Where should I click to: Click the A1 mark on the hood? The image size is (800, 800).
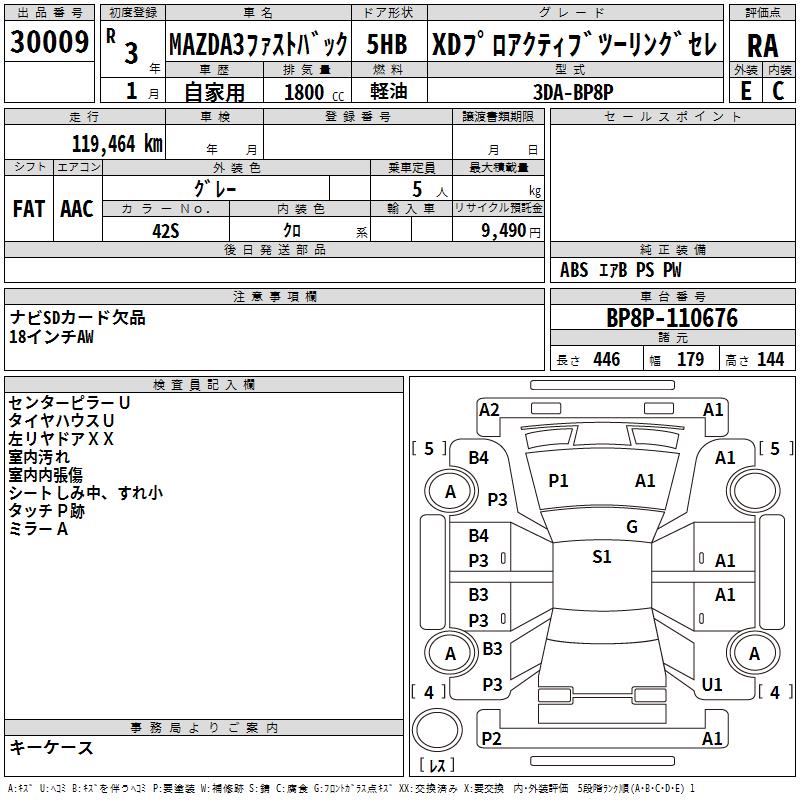pyautogui.click(x=645, y=481)
